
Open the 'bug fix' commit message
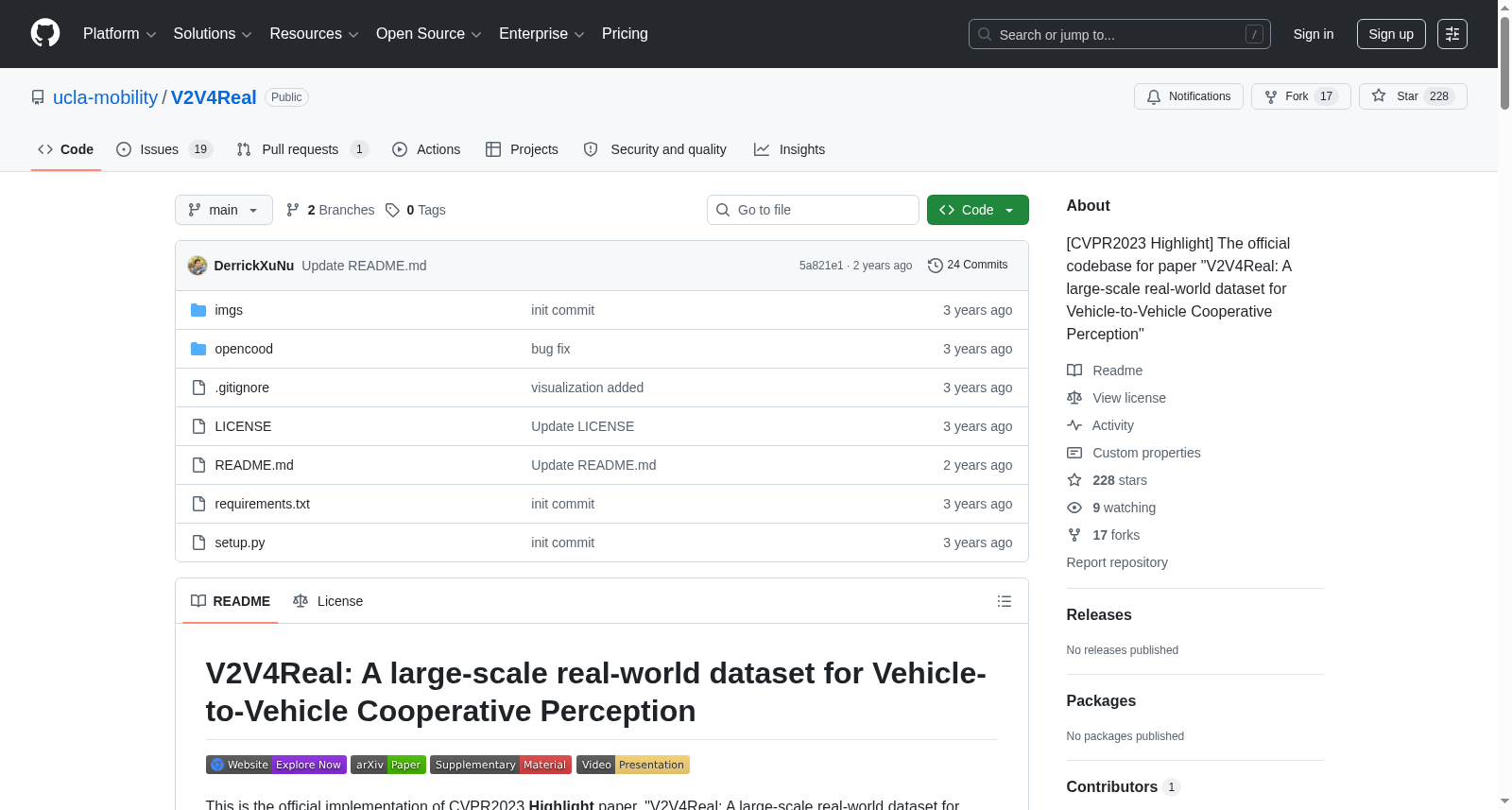(x=551, y=349)
